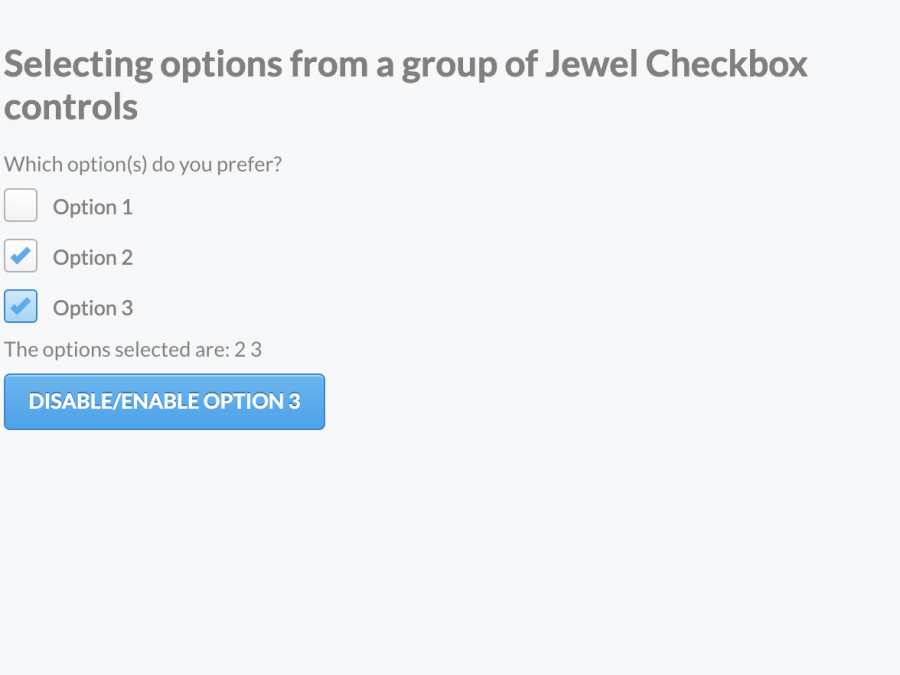Uncheck the Option 2 checkbox
This screenshot has width=900, height=675.
click(x=21, y=256)
